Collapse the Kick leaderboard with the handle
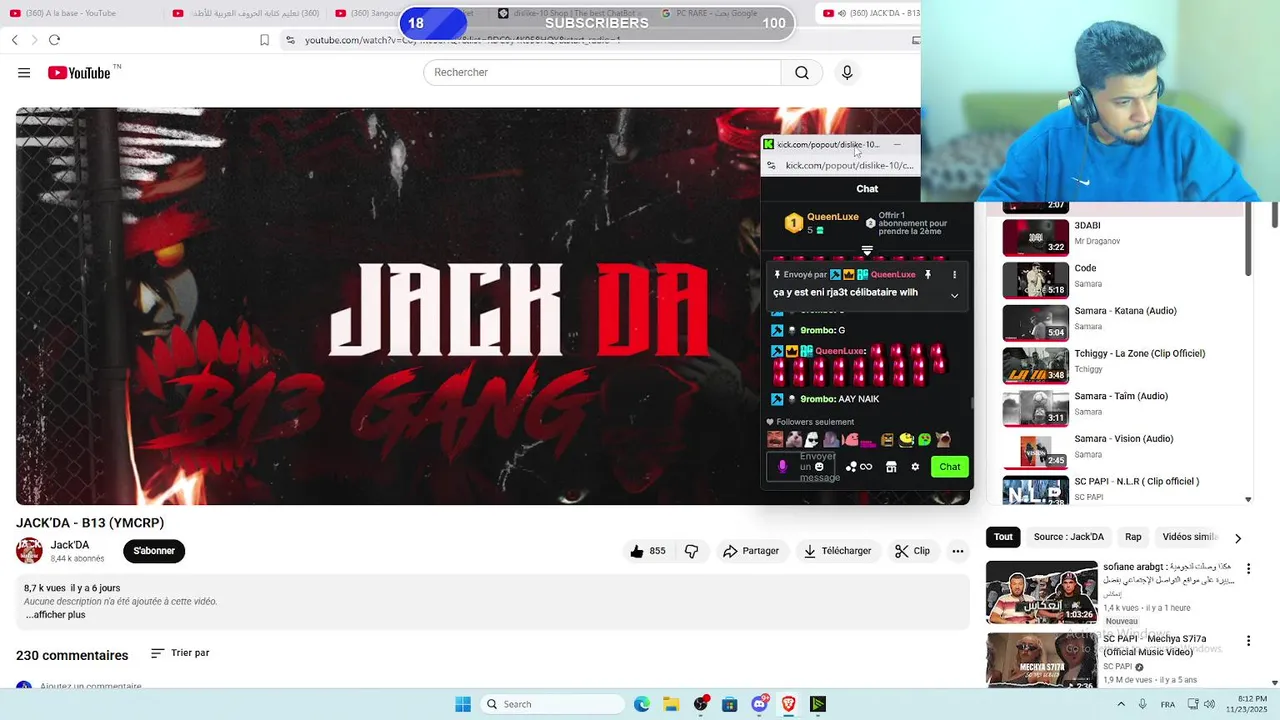Screen dimensions: 1280x720 tap(867, 250)
